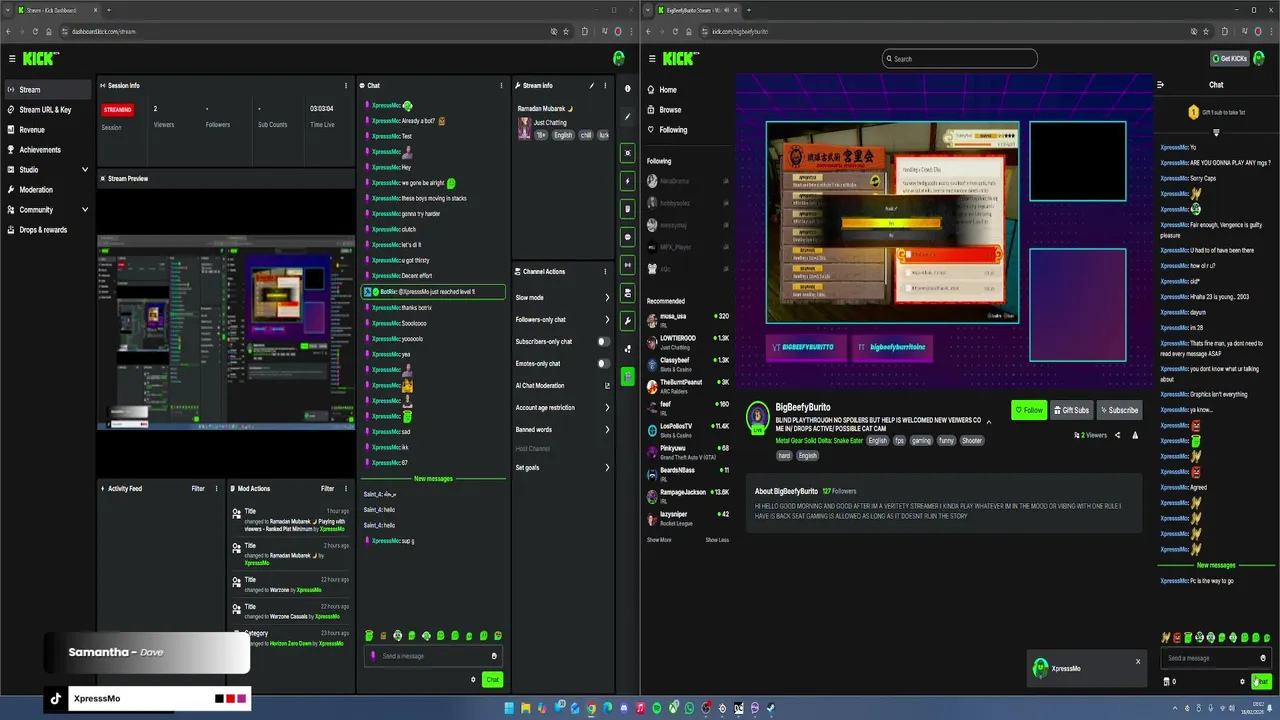Click the Get KICKs button

pyautogui.click(x=1229, y=59)
